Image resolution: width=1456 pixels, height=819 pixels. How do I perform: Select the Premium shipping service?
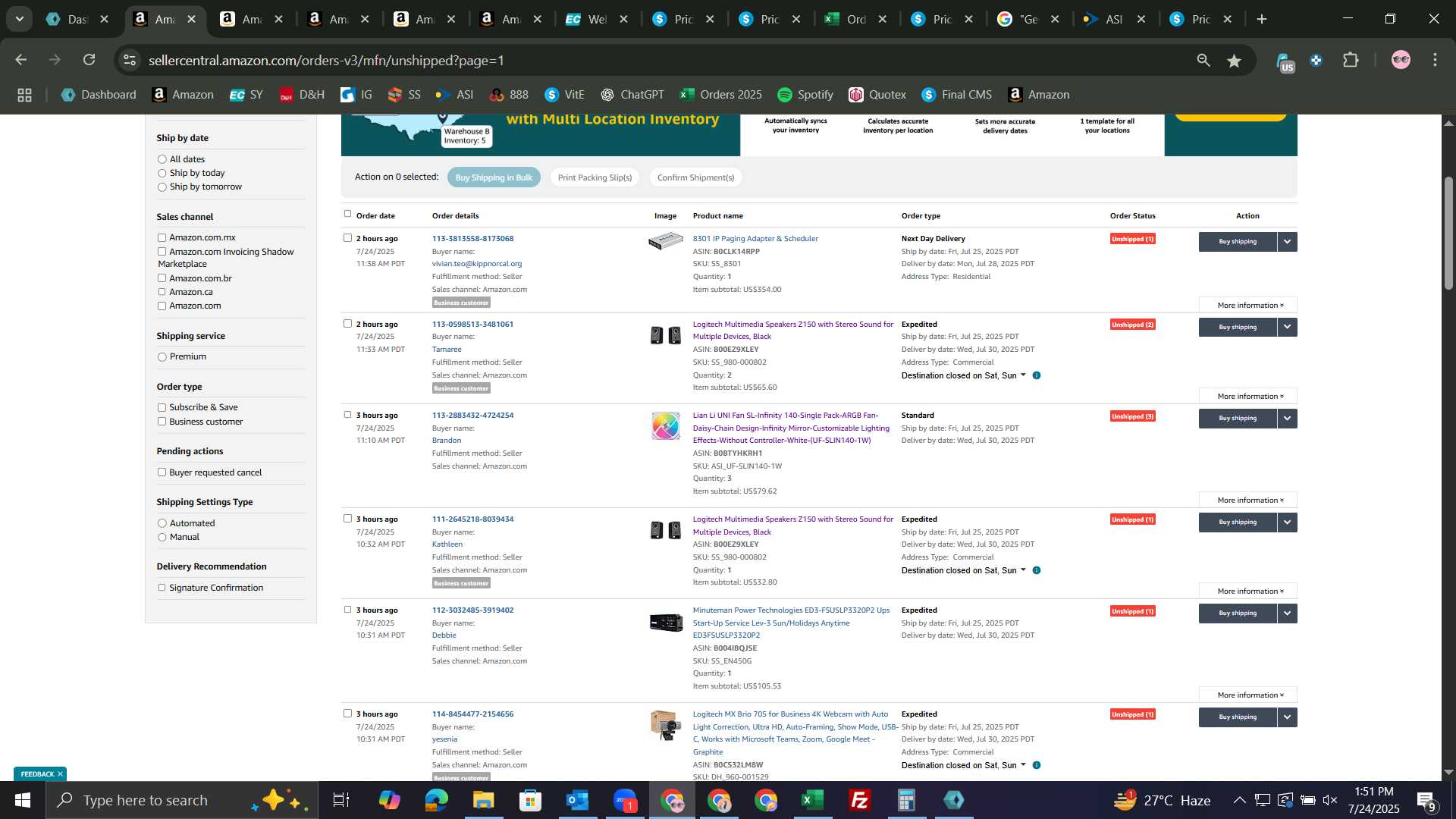(162, 356)
